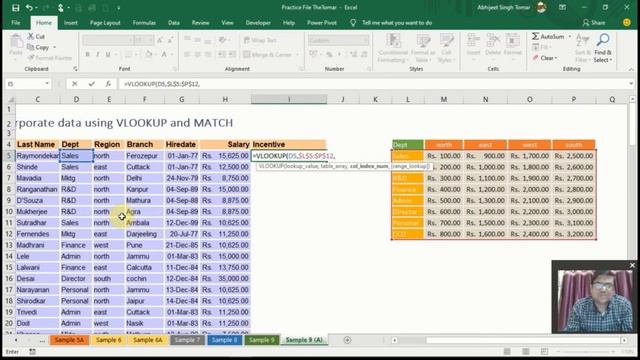Toggle Bold formatting

pos(87,54)
